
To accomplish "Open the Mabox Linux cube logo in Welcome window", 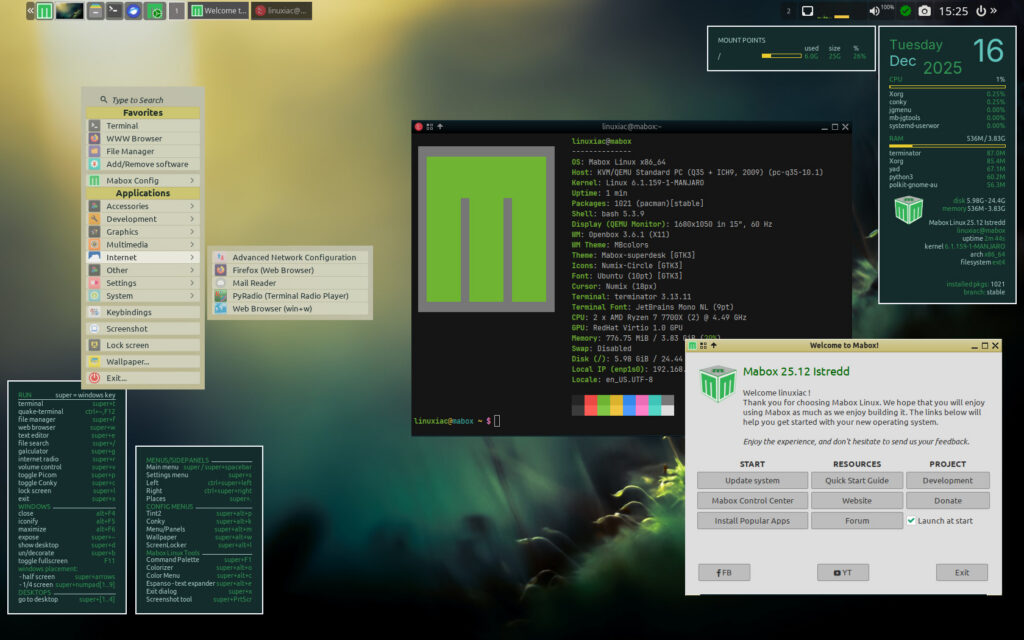I will click(717, 383).
